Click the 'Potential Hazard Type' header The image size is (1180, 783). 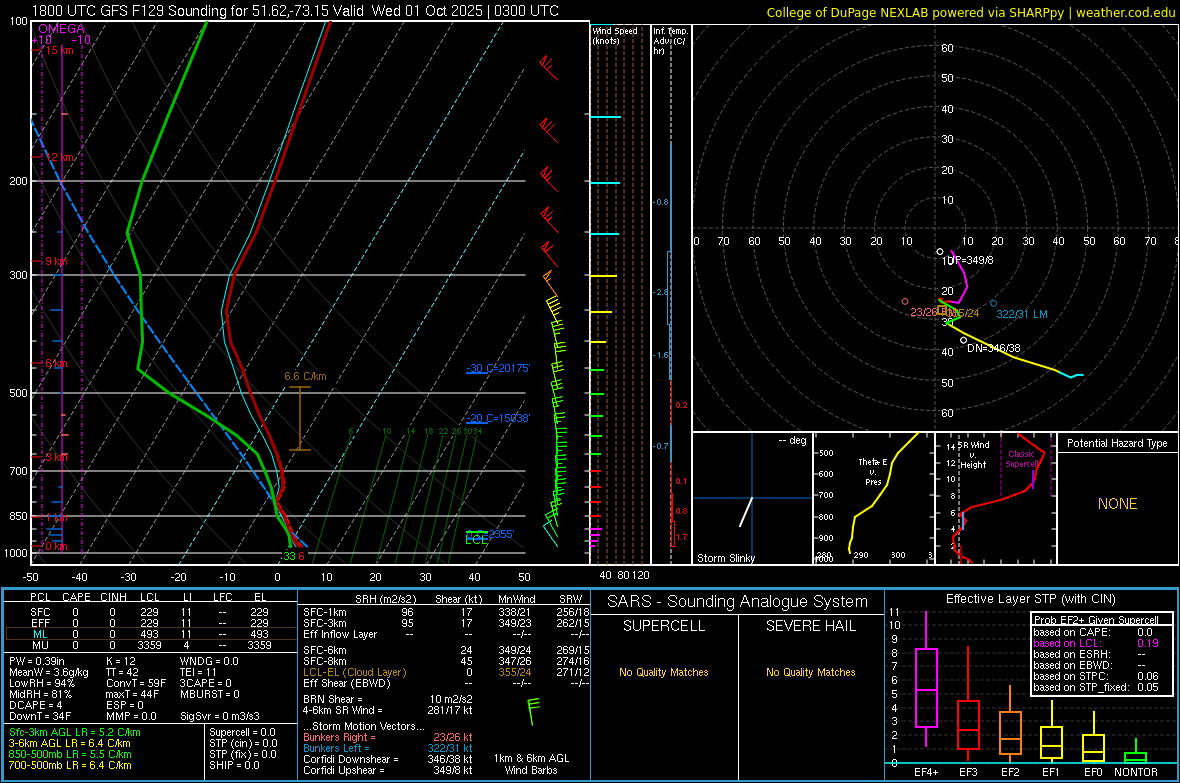point(1117,443)
